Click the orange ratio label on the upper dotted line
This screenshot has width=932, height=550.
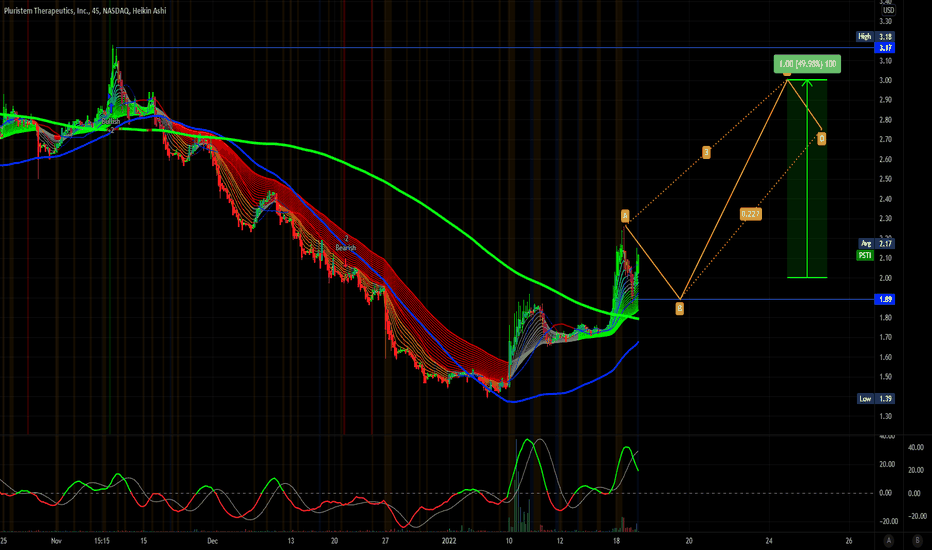point(706,152)
